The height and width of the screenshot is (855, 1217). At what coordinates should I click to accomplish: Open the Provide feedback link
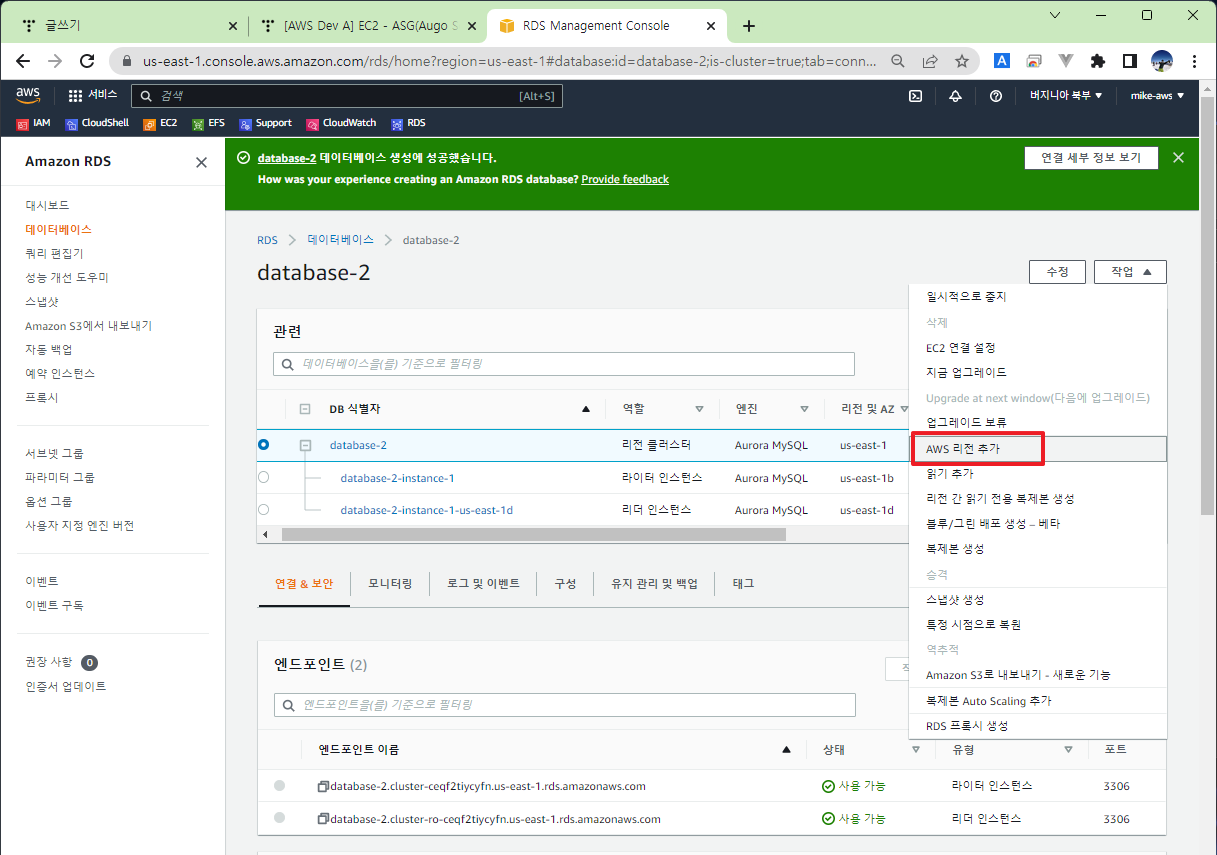coord(625,179)
